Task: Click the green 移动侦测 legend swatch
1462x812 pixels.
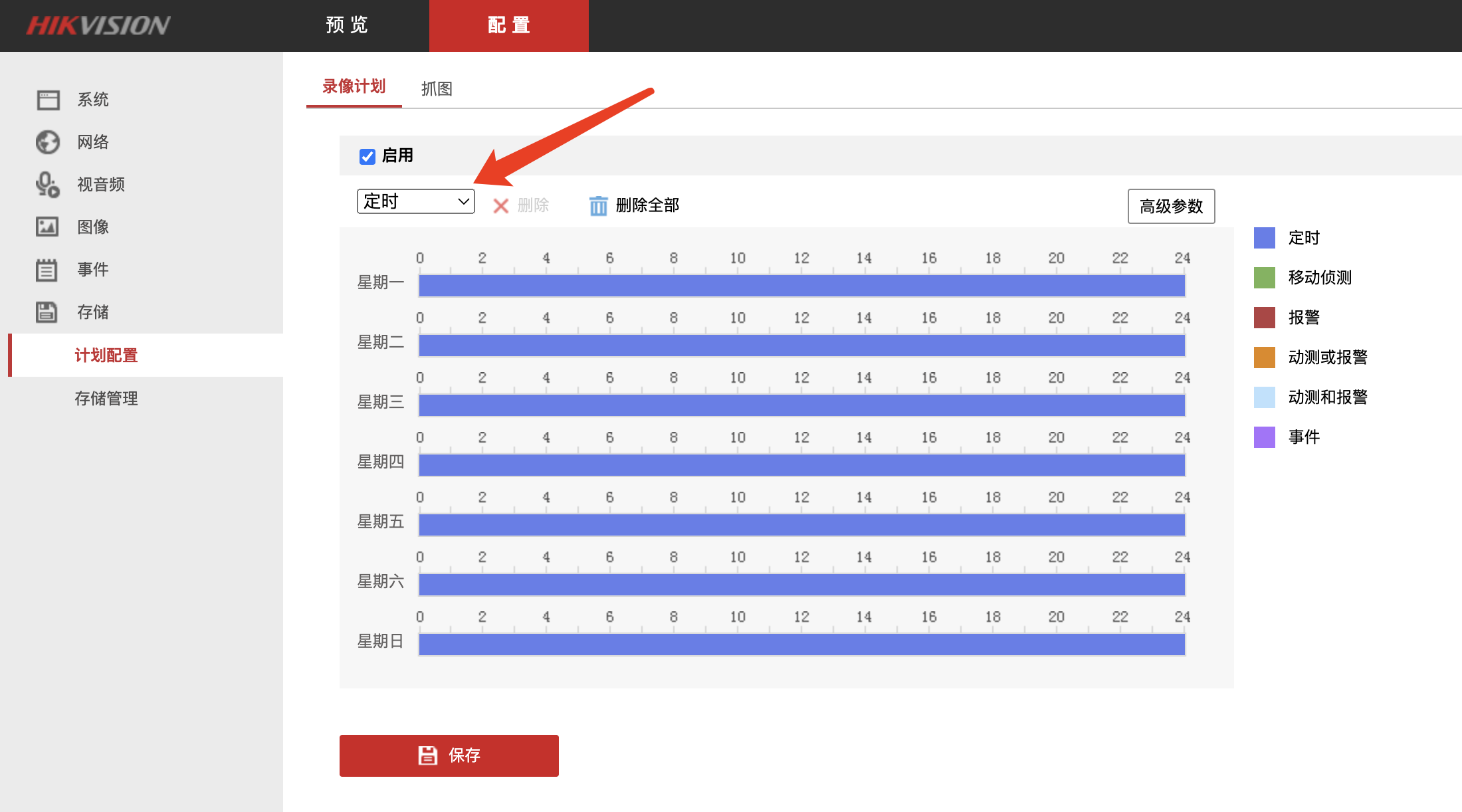Action: click(1264, 278)
